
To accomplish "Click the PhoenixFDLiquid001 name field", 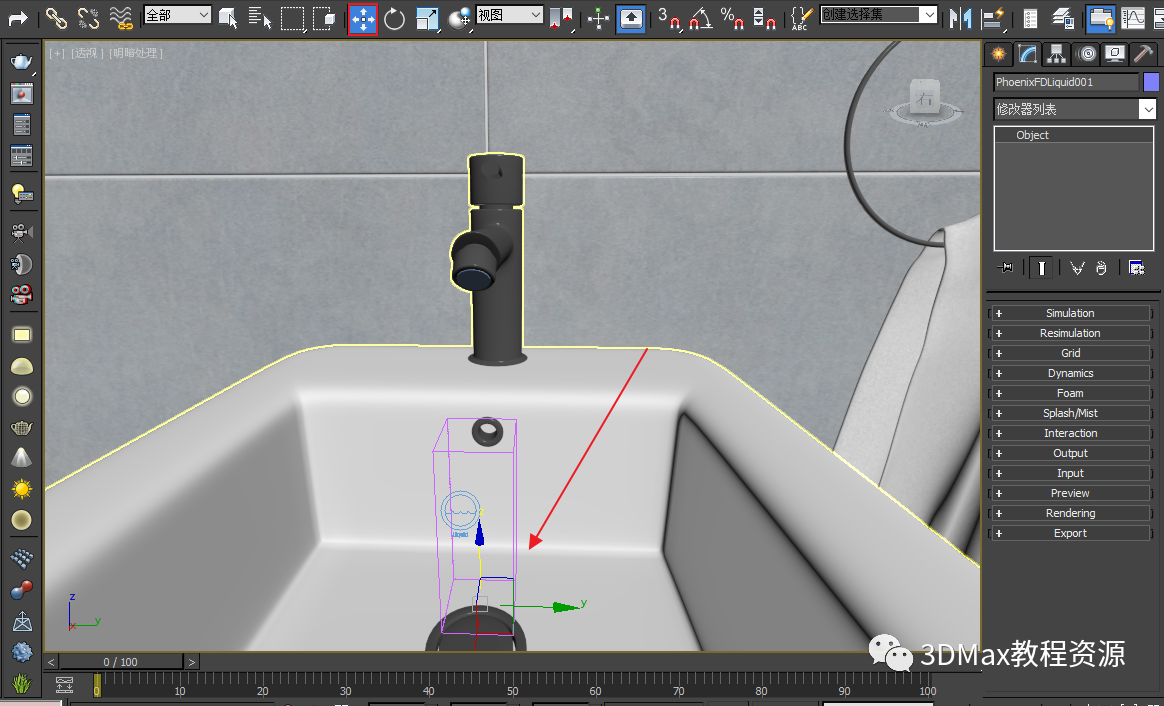I will (1065, 82).
